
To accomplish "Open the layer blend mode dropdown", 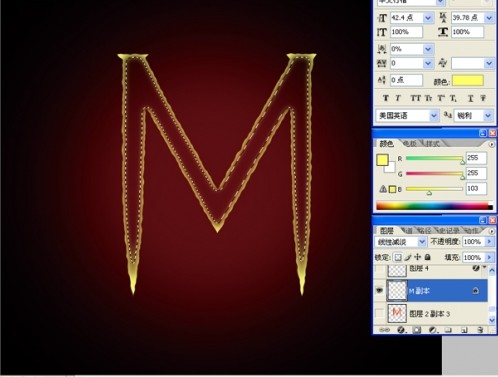I will tap(422, 242).
